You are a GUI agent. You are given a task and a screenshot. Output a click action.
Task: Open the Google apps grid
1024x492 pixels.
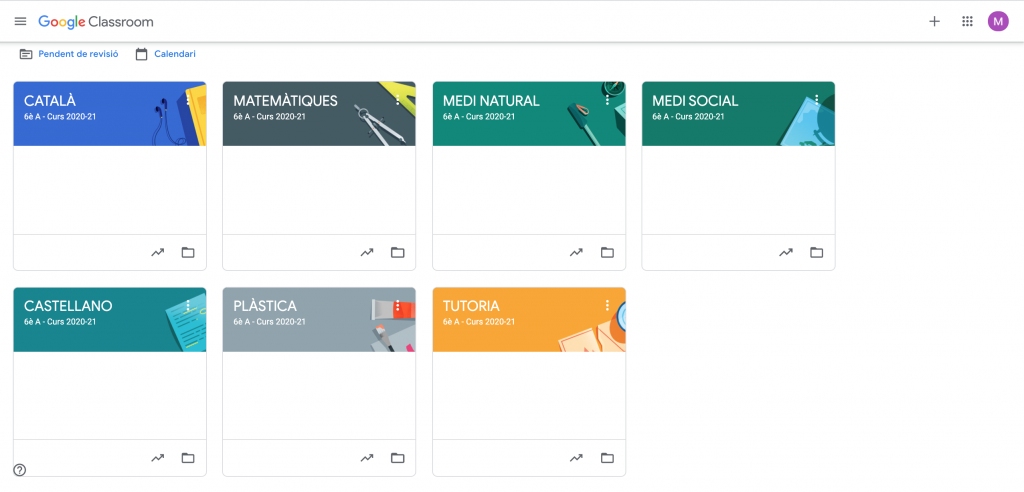[967, 21]
